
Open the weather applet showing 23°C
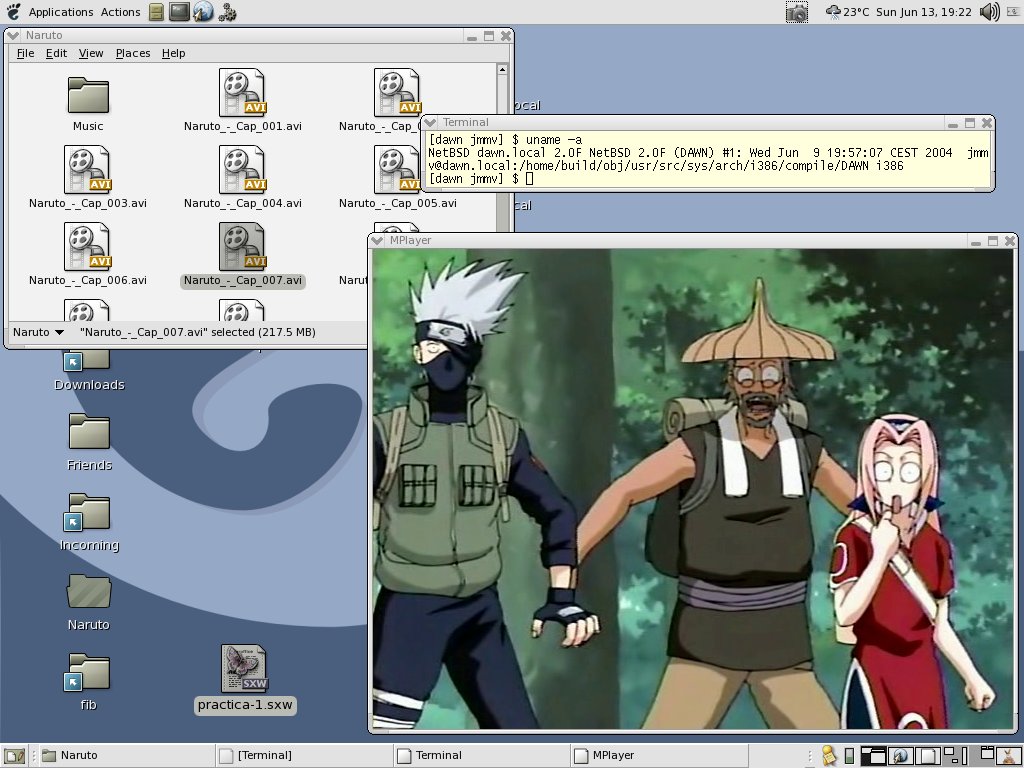click(x=847, y=12)
